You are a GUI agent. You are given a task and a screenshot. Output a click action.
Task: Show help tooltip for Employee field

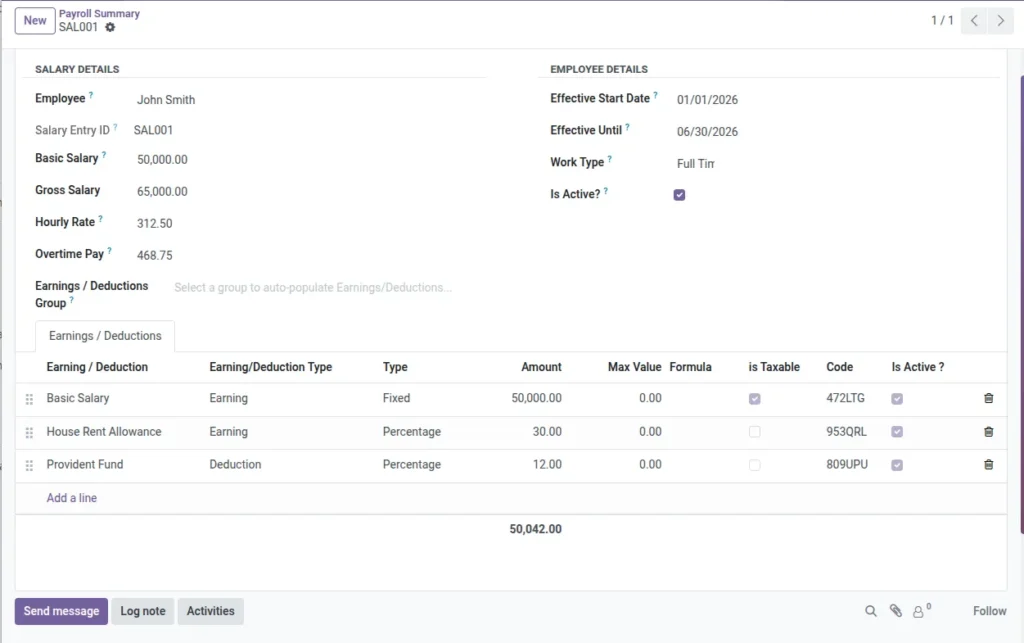[x=91, y=95]
